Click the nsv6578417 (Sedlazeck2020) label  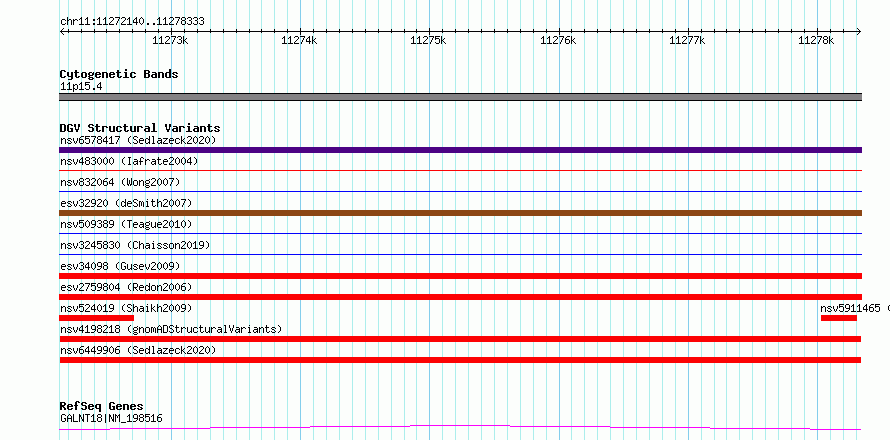tap(138, 140)
